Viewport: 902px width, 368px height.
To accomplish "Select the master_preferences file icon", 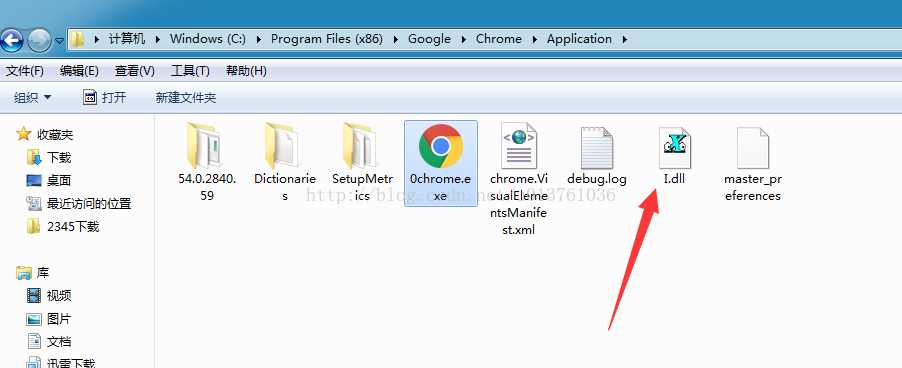I will 752,147.
